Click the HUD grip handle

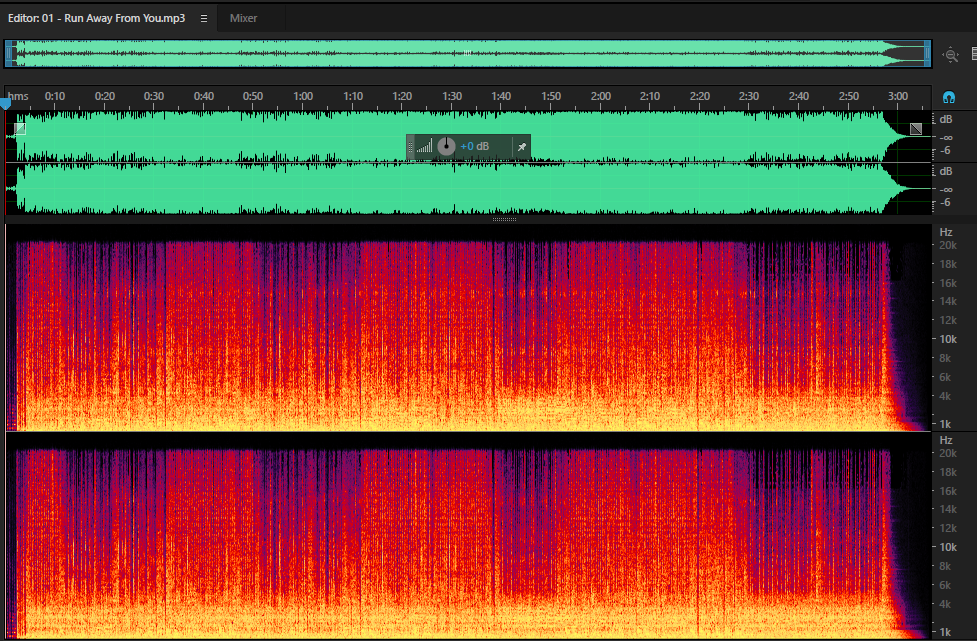pyautogui.click(x=411, y=147)
